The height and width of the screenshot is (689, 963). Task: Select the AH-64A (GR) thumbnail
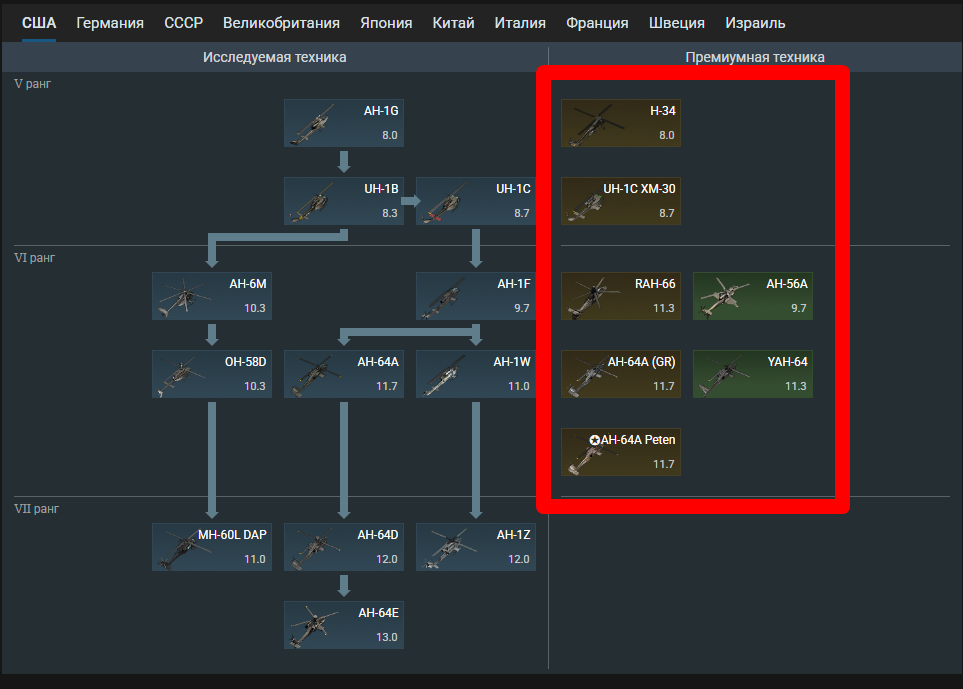point(620,374)
